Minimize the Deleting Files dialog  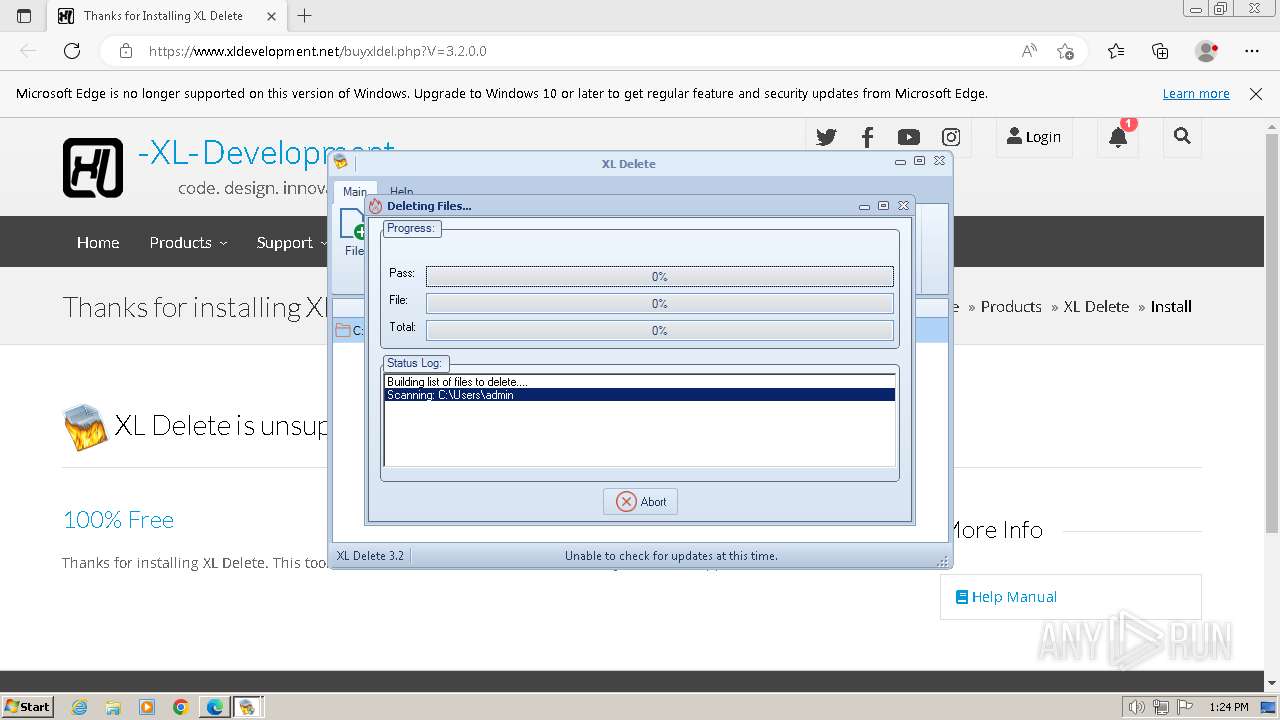(x=865, y=206)
